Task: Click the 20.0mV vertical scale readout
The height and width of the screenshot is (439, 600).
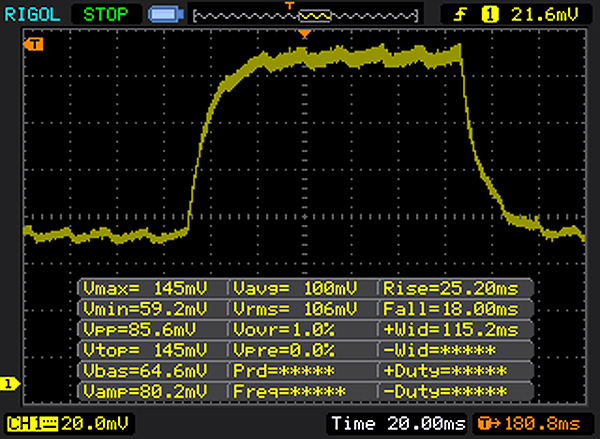Action: click(x=95, y=424)
